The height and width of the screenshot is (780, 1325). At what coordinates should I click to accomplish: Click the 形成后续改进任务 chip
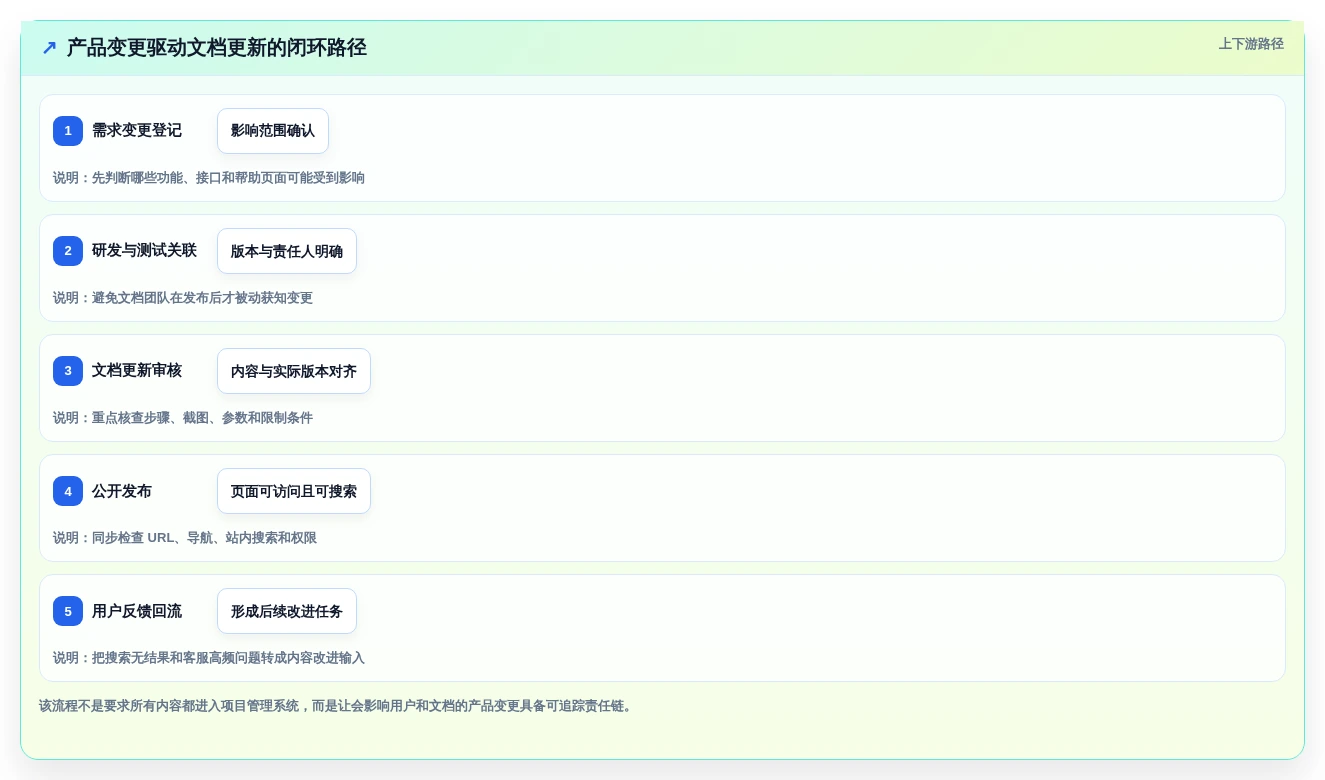[x=287, y=611]
